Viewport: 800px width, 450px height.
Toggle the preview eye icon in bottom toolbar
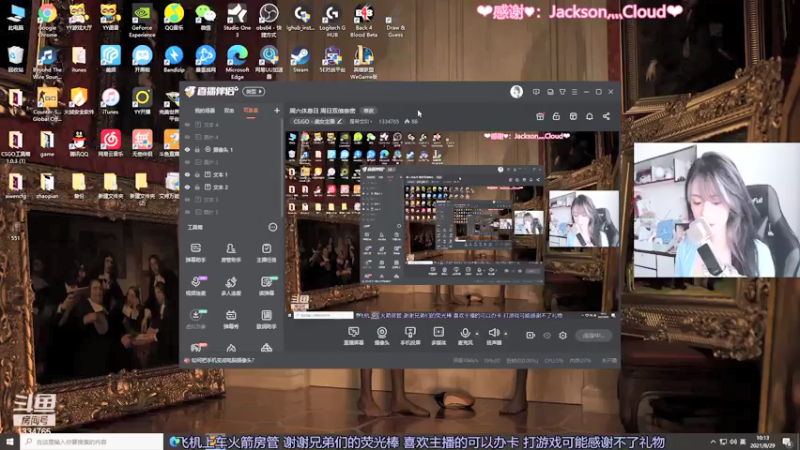pos(547,335)
